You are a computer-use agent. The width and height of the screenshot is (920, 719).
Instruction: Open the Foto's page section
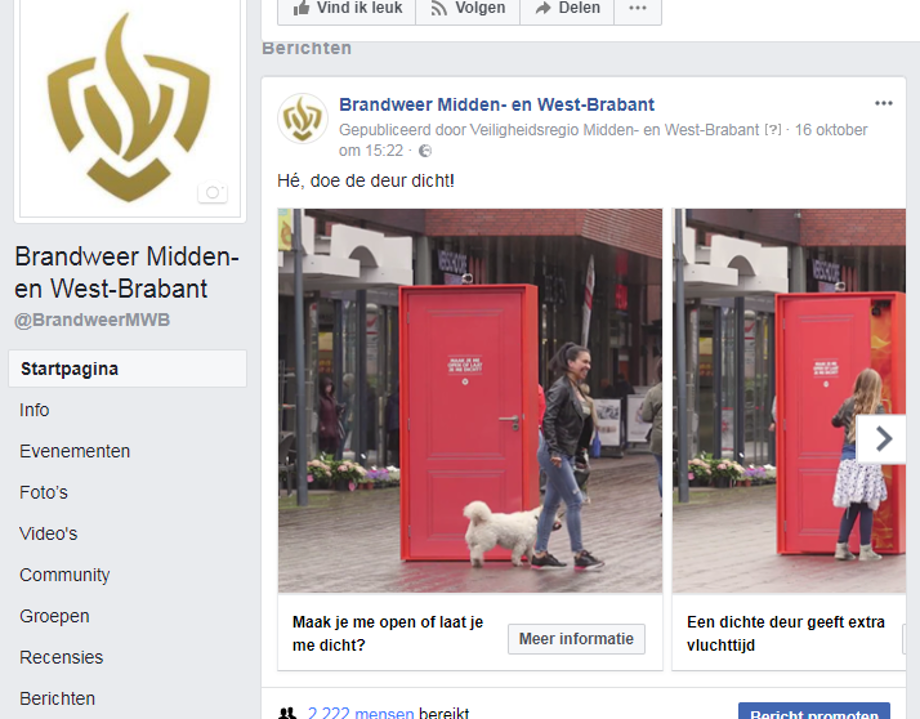point(43,492)
